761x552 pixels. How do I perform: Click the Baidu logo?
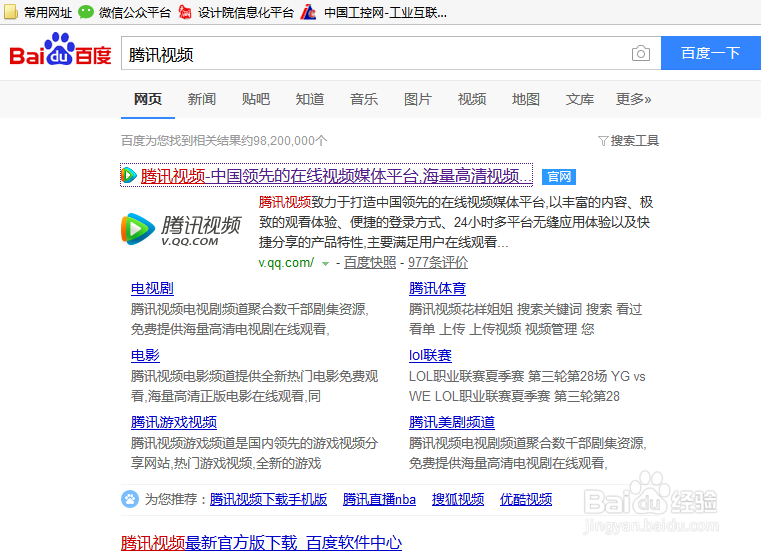[61, 50]
